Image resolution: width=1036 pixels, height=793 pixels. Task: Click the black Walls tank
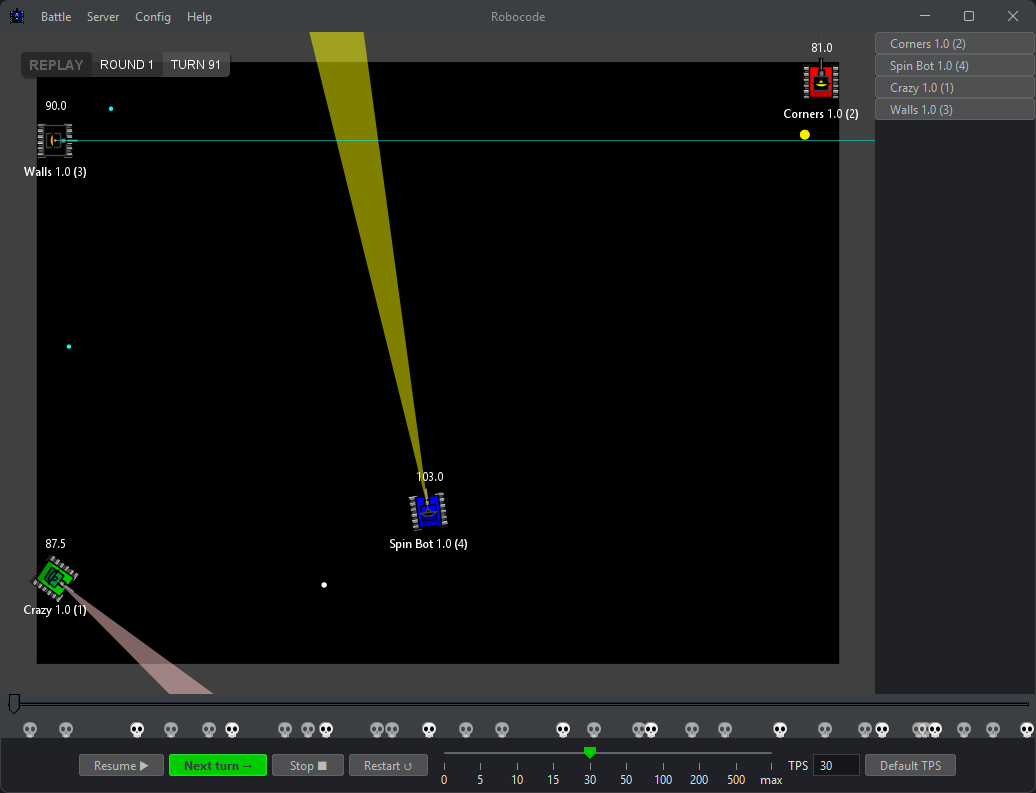tap(55, 140)
